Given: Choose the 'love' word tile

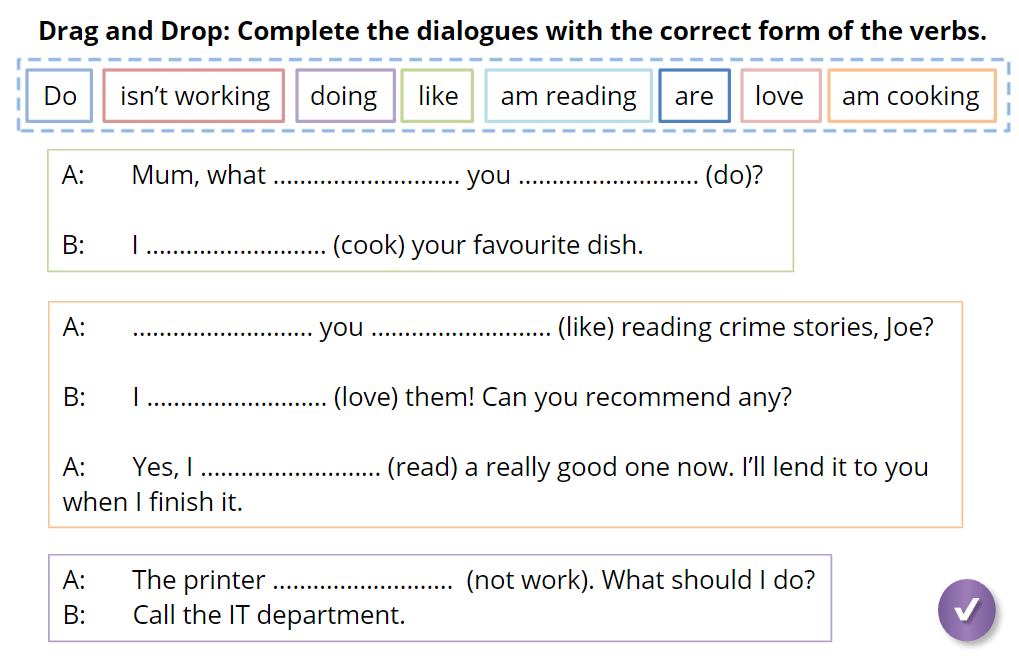Looking at the screenshot, I should pyautogui.click(x=780, y=96).
